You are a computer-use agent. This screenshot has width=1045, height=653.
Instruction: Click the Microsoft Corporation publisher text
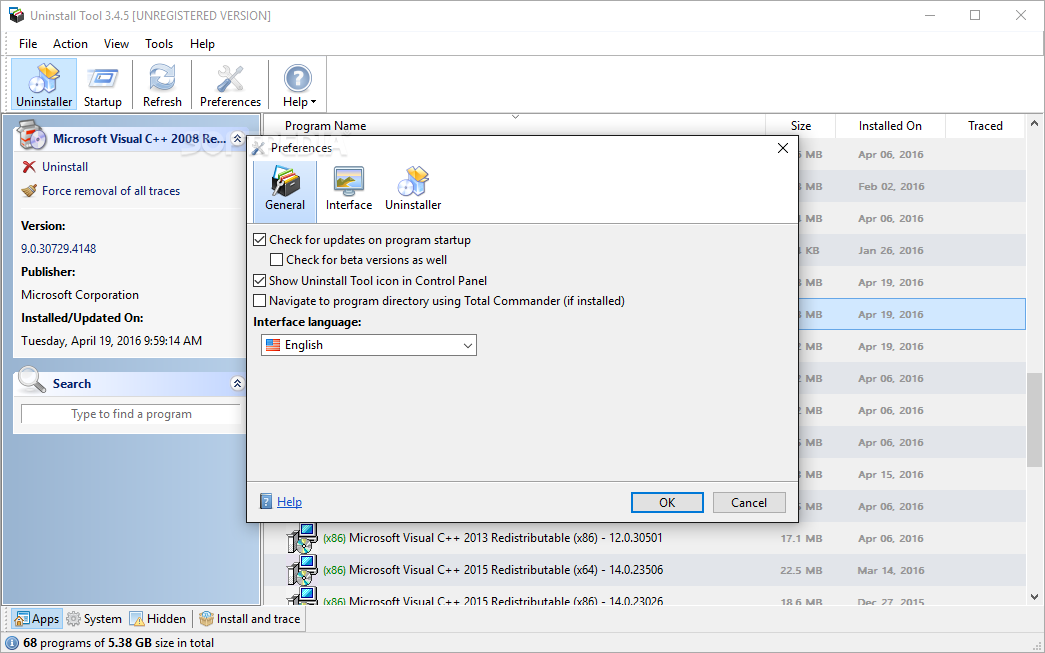click(80, 295)
